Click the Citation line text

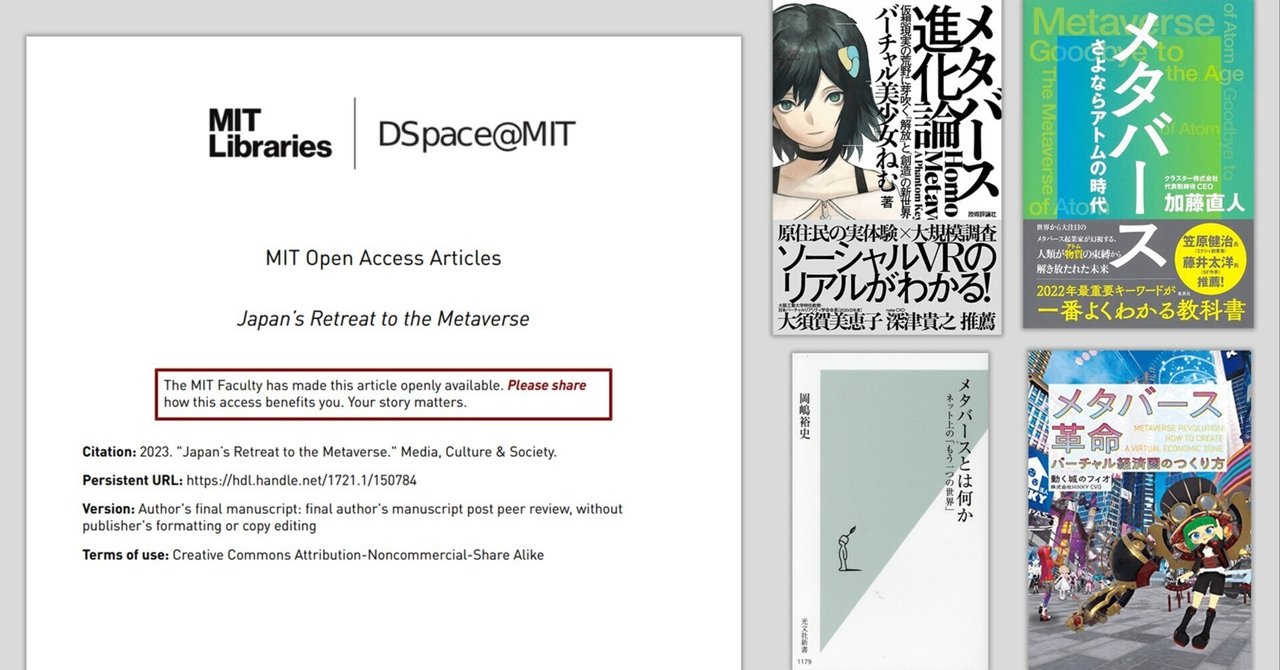(x=319, y=452)
